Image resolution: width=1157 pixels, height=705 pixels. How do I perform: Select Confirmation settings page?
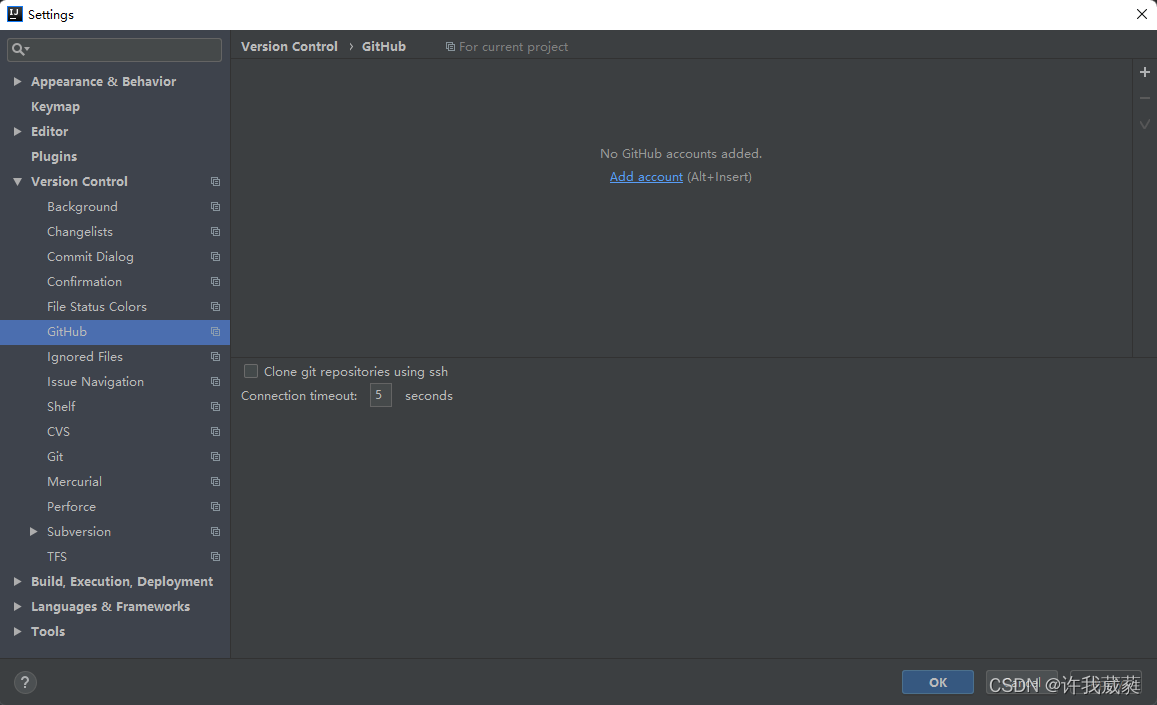84,282
